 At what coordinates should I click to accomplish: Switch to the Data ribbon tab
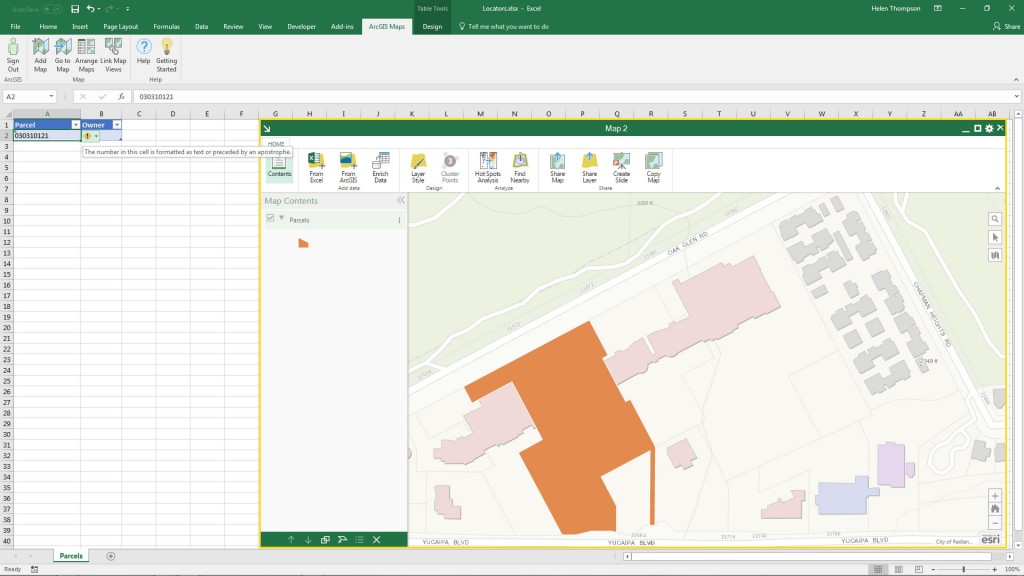point(201,27)
